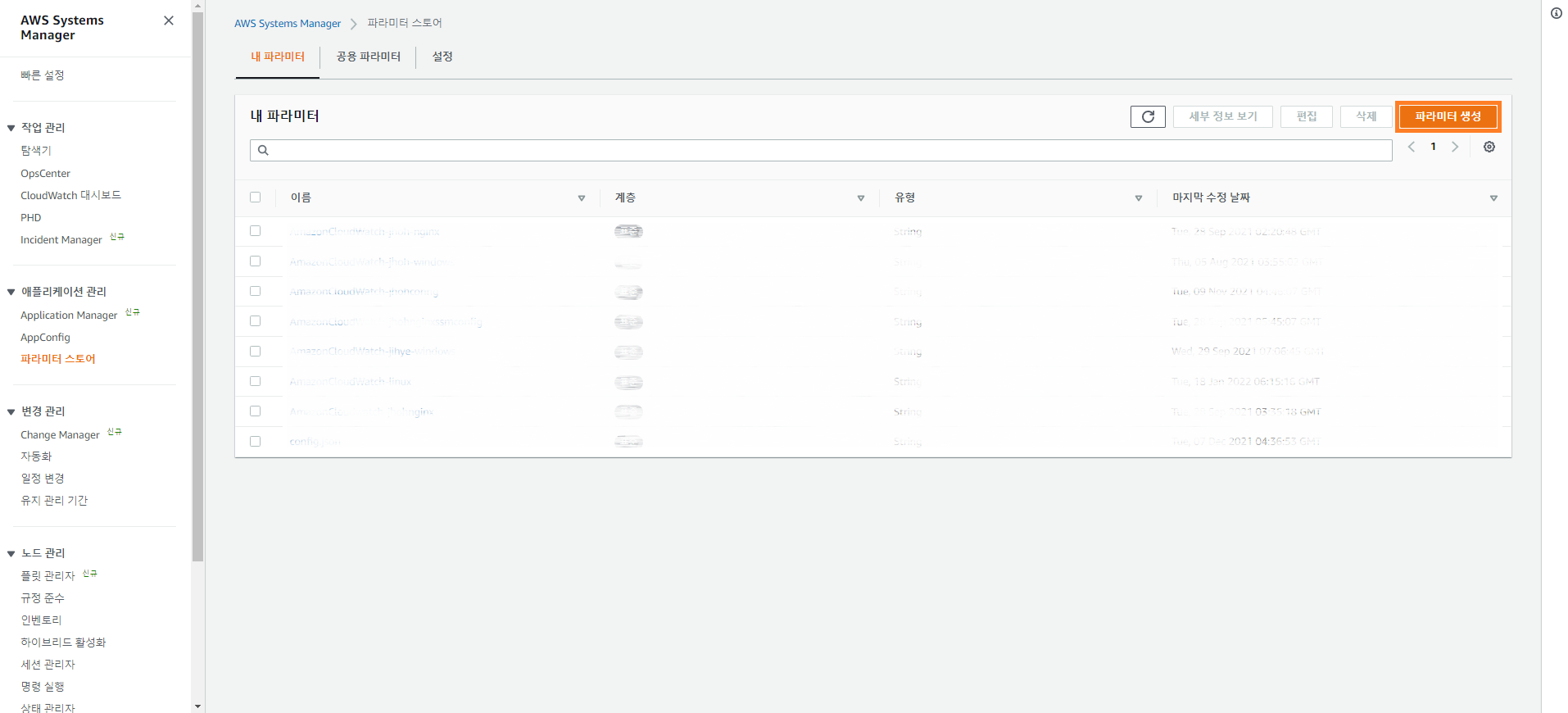The image size is (1568, 713).
Task: Go to previous page of parameters
Action: pyautogui.click(x=1412, y=147)
